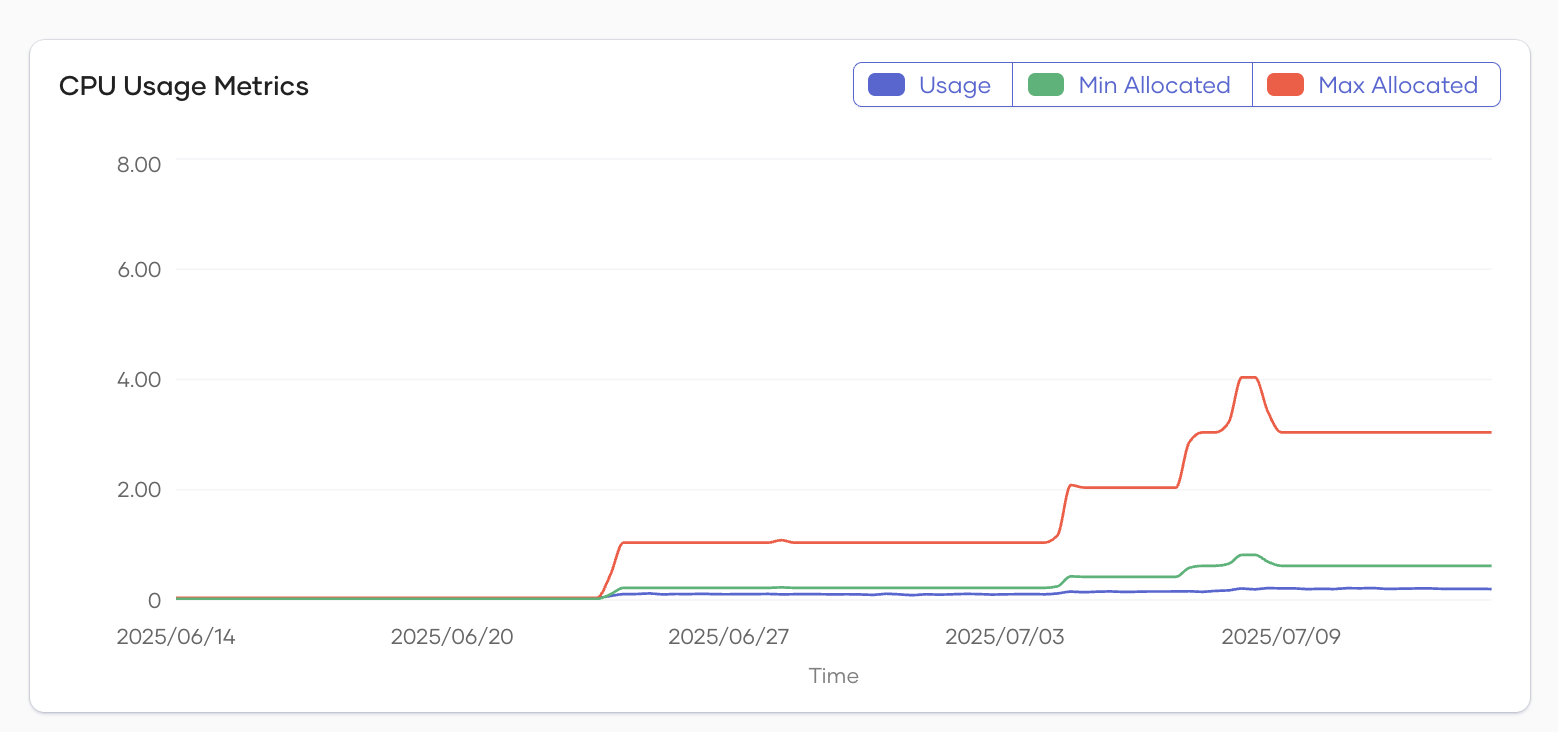
Task: Click the Time x-axis title
Action: (x=834, y=676)
